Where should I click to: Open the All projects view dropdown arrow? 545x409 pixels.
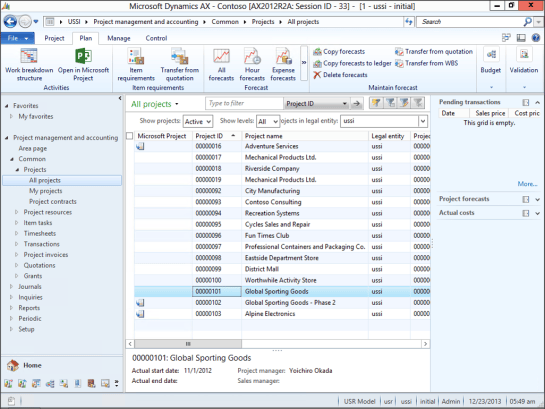(177, 104)
